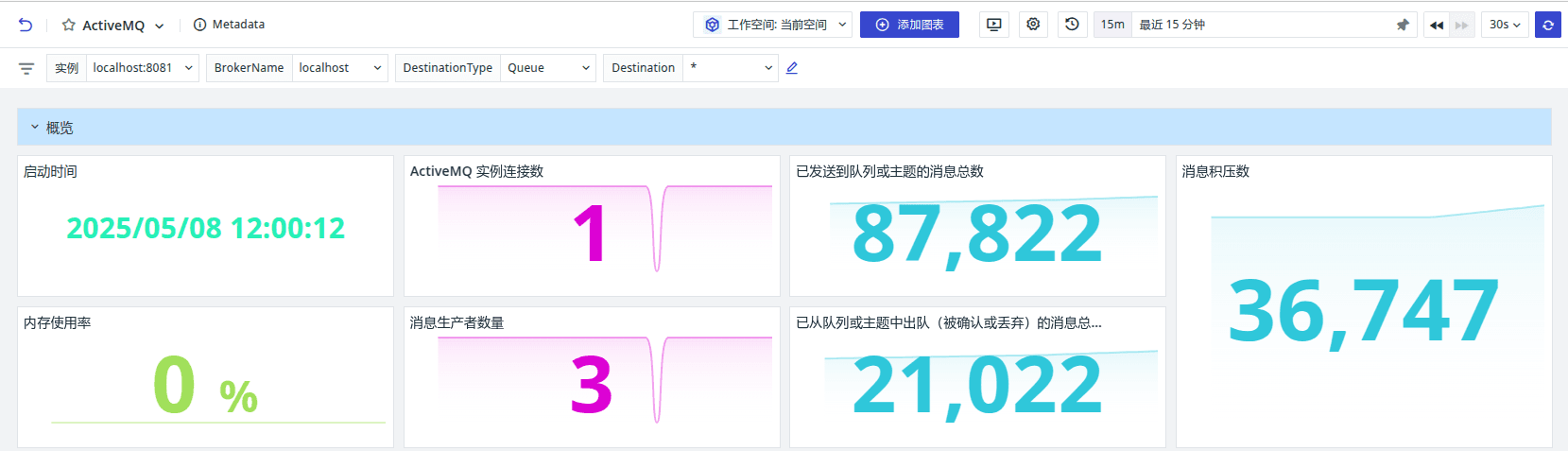This screenshot has height=451, width=1568.
Task: Open dashboard settings gear icon
Action: point(1033,25)
